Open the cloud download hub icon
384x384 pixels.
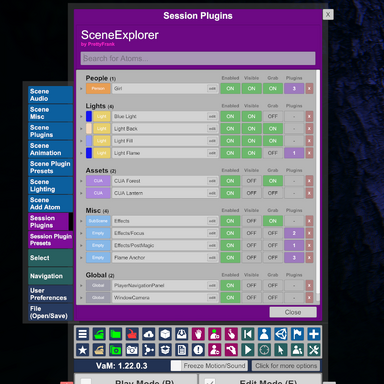[x=149, y=334]
